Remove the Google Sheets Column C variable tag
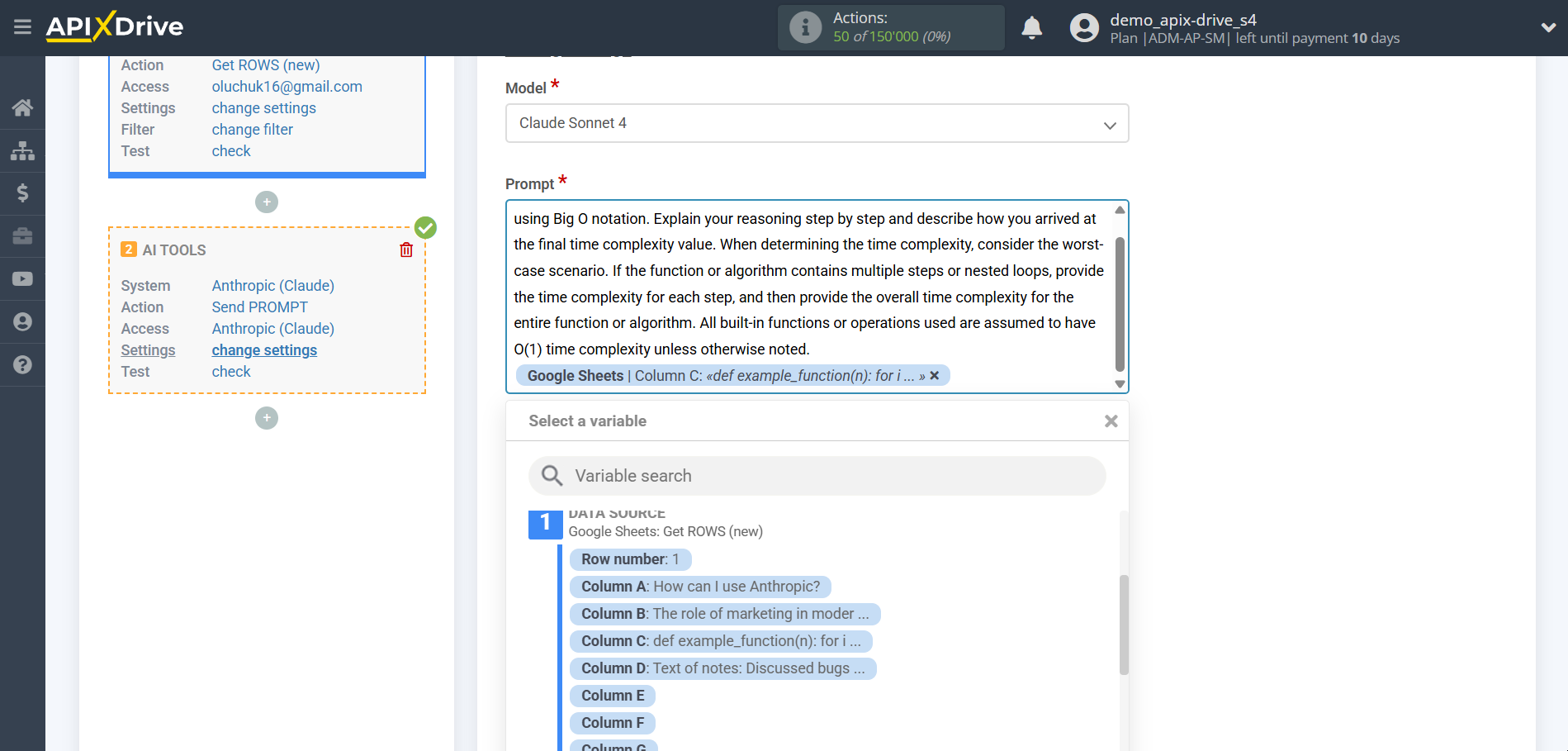 [935, 376]
